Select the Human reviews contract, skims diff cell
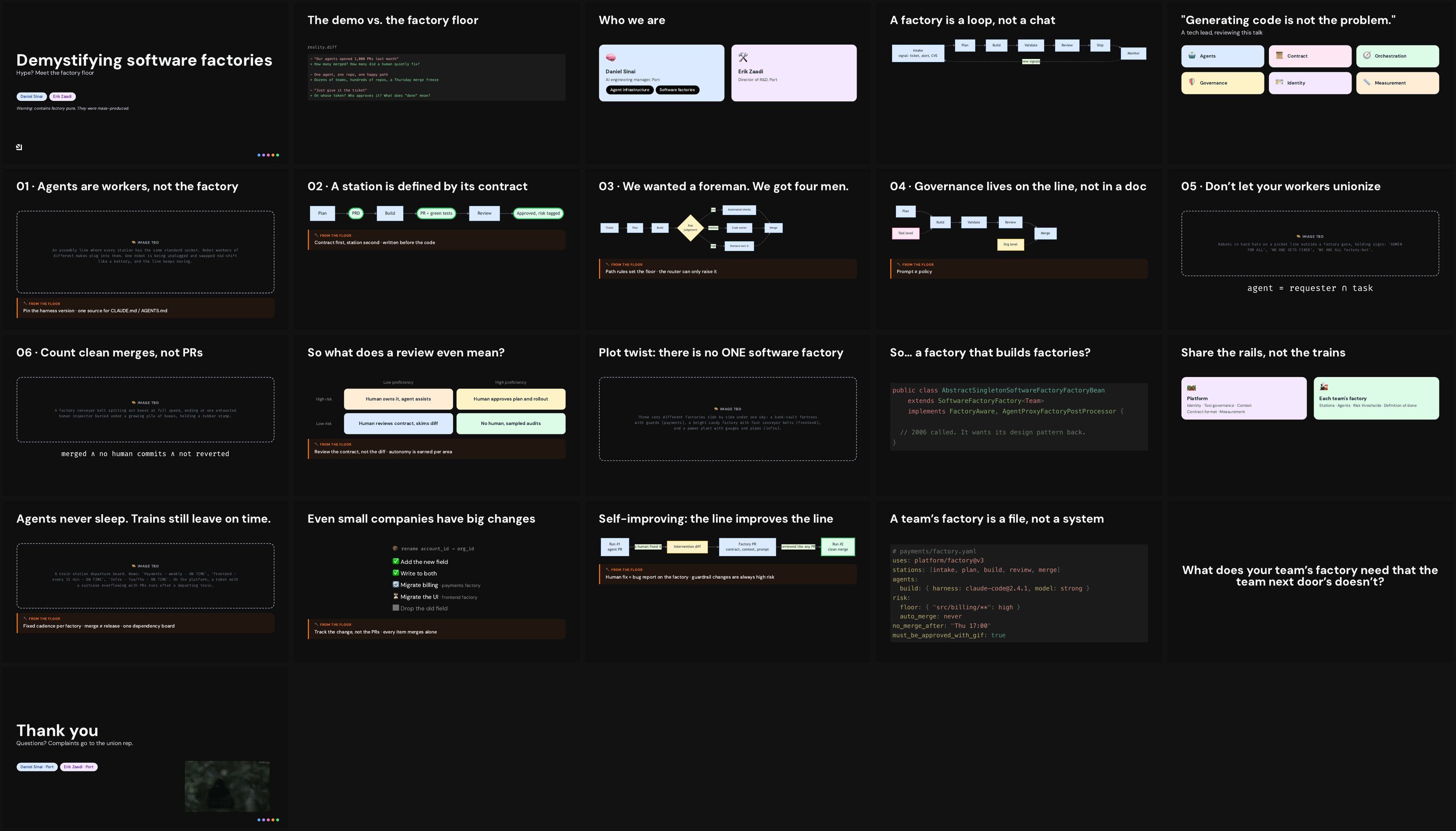Viewport: 1456px width, 831px height. click(x=398, y=424)
